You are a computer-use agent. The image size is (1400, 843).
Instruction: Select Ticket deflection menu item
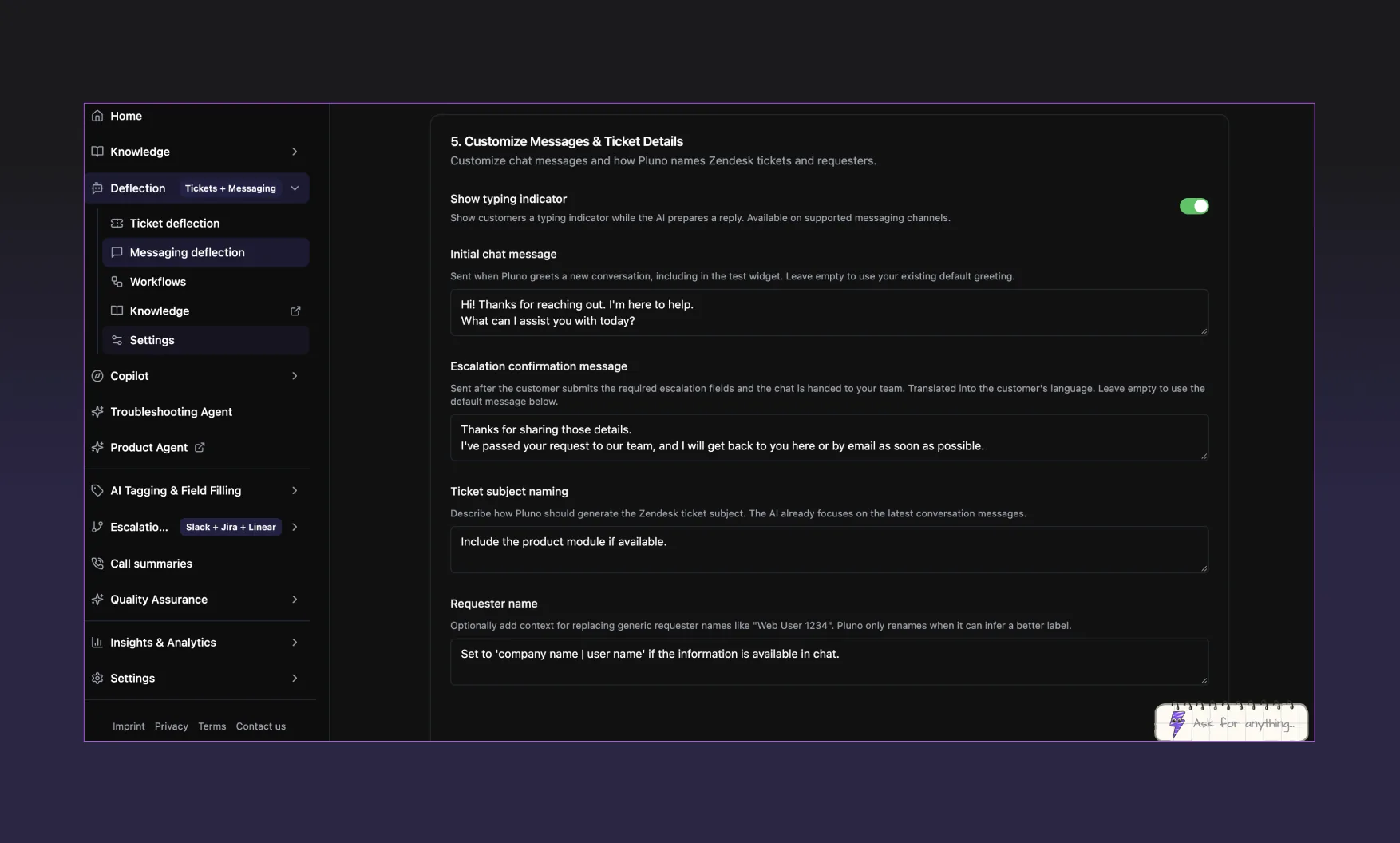(206, 224)
